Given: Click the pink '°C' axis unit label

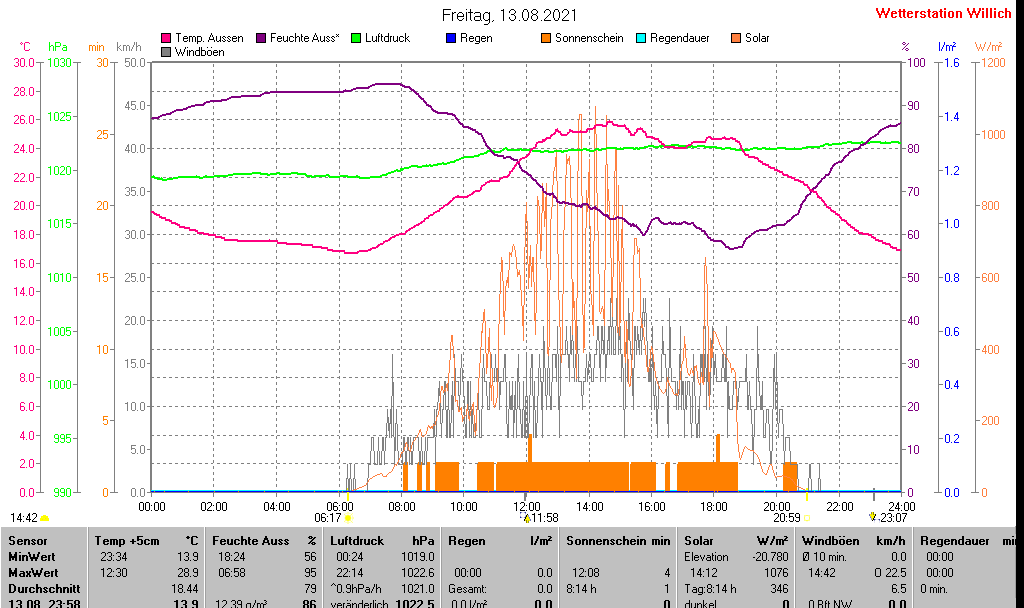Looking at the screenshot, I should (25, 47).
